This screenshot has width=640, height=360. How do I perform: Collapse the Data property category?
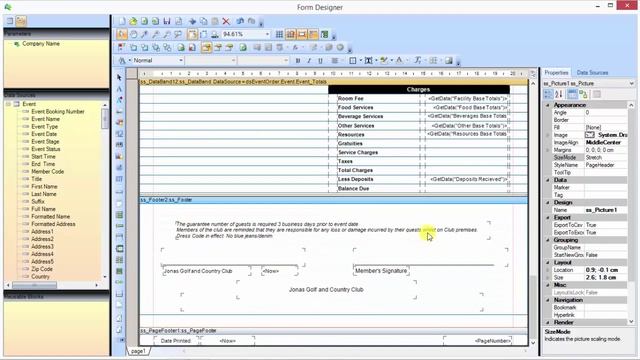pyautogui.click(x=548, y=180)
